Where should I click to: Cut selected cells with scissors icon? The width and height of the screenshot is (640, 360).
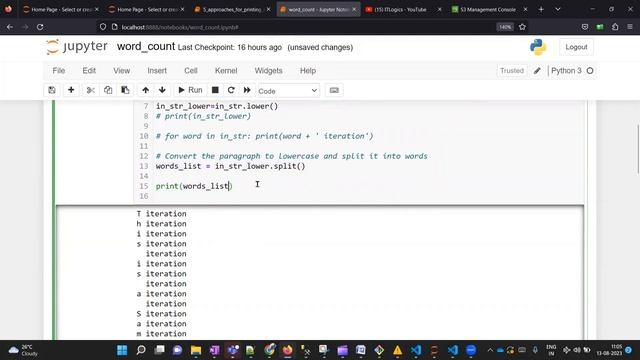[91, 90]
